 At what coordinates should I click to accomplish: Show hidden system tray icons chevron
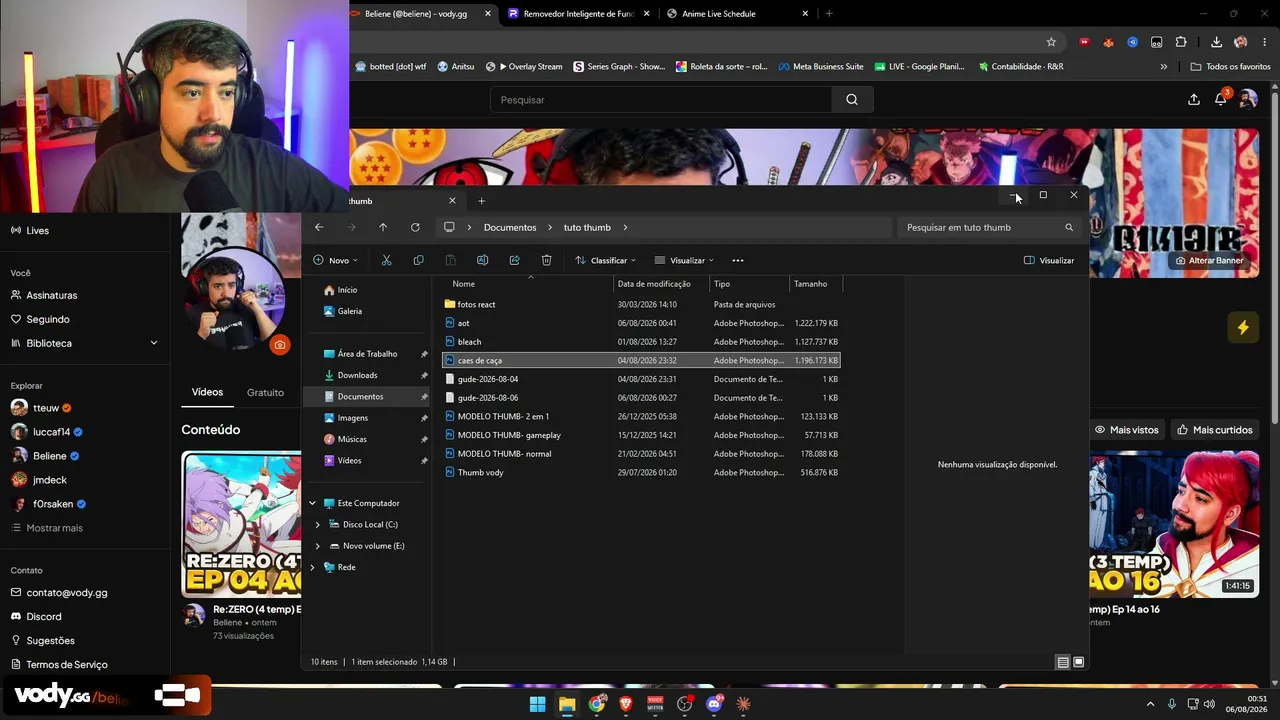[x=1150, y=704]
